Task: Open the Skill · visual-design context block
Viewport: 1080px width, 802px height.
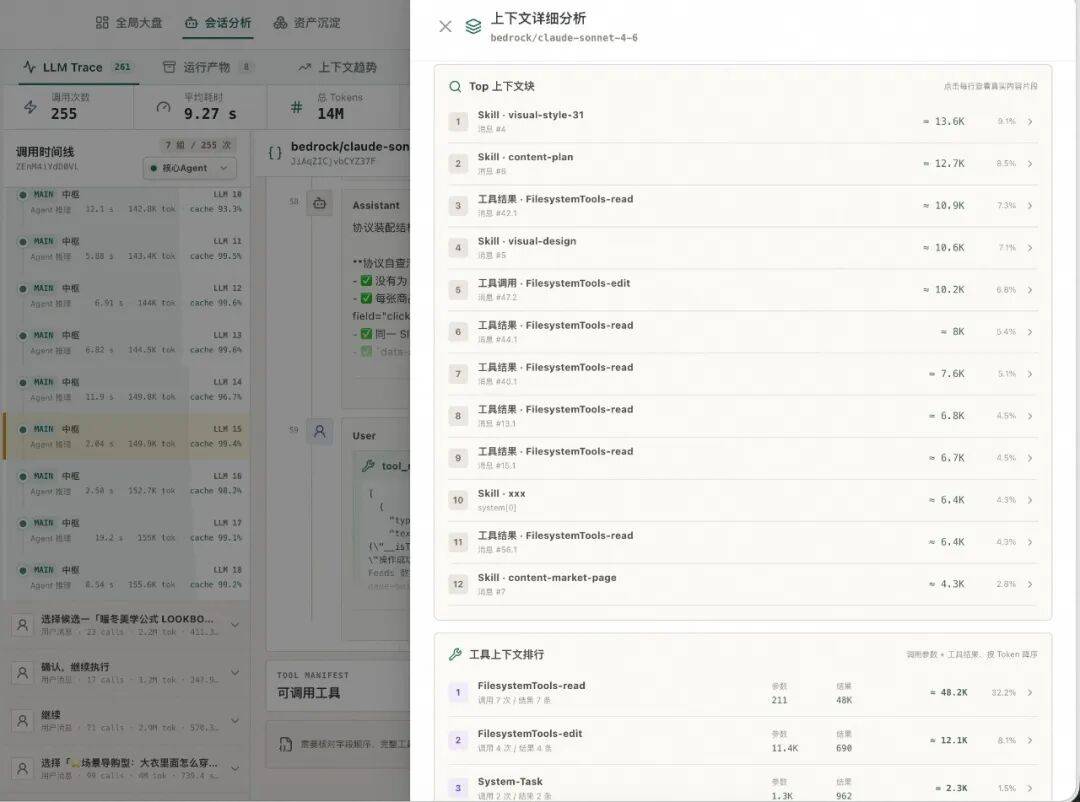Action: (x=742, y=248)
